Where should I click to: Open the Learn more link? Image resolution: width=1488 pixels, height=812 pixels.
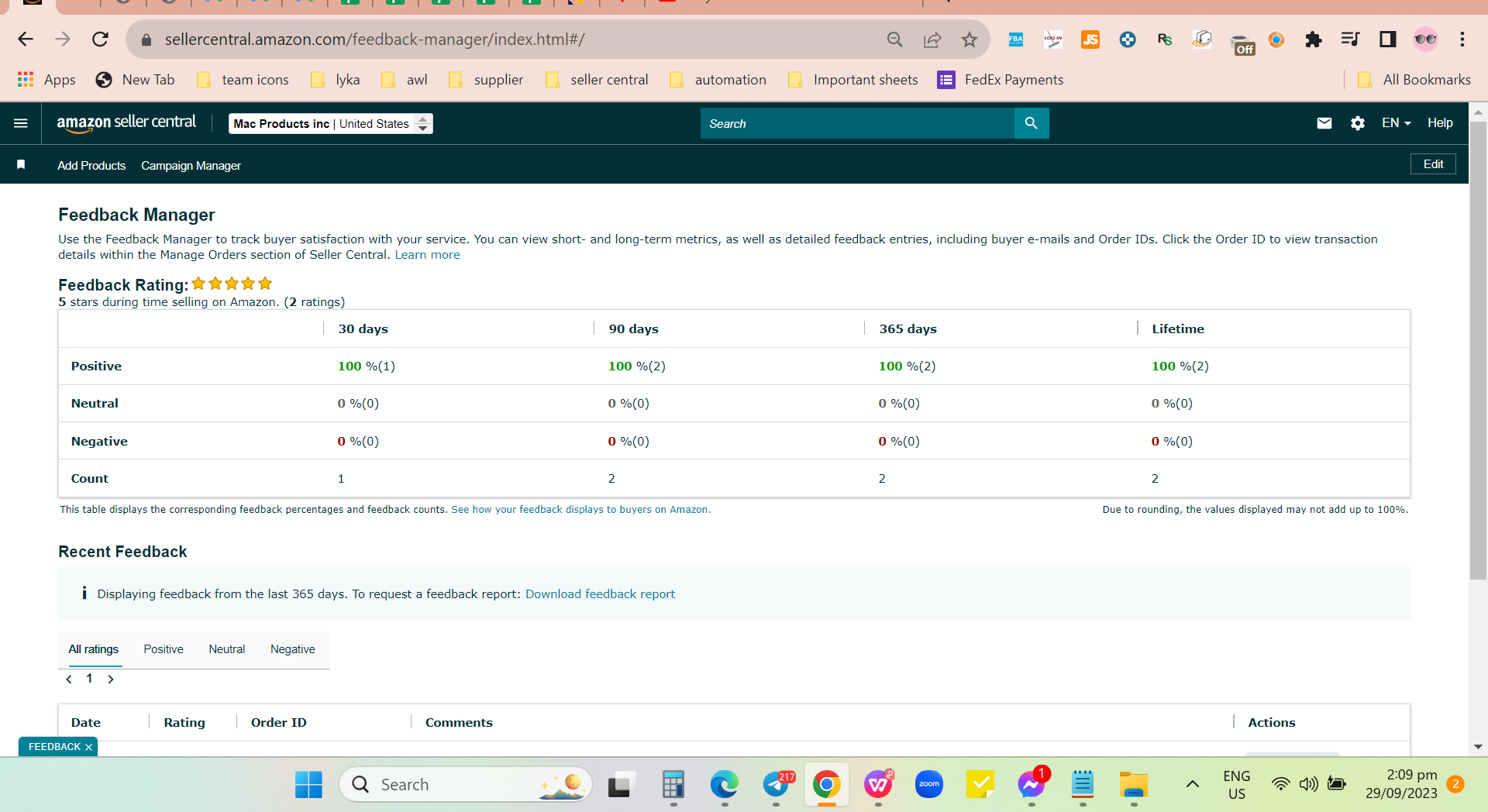pos(427,255)
